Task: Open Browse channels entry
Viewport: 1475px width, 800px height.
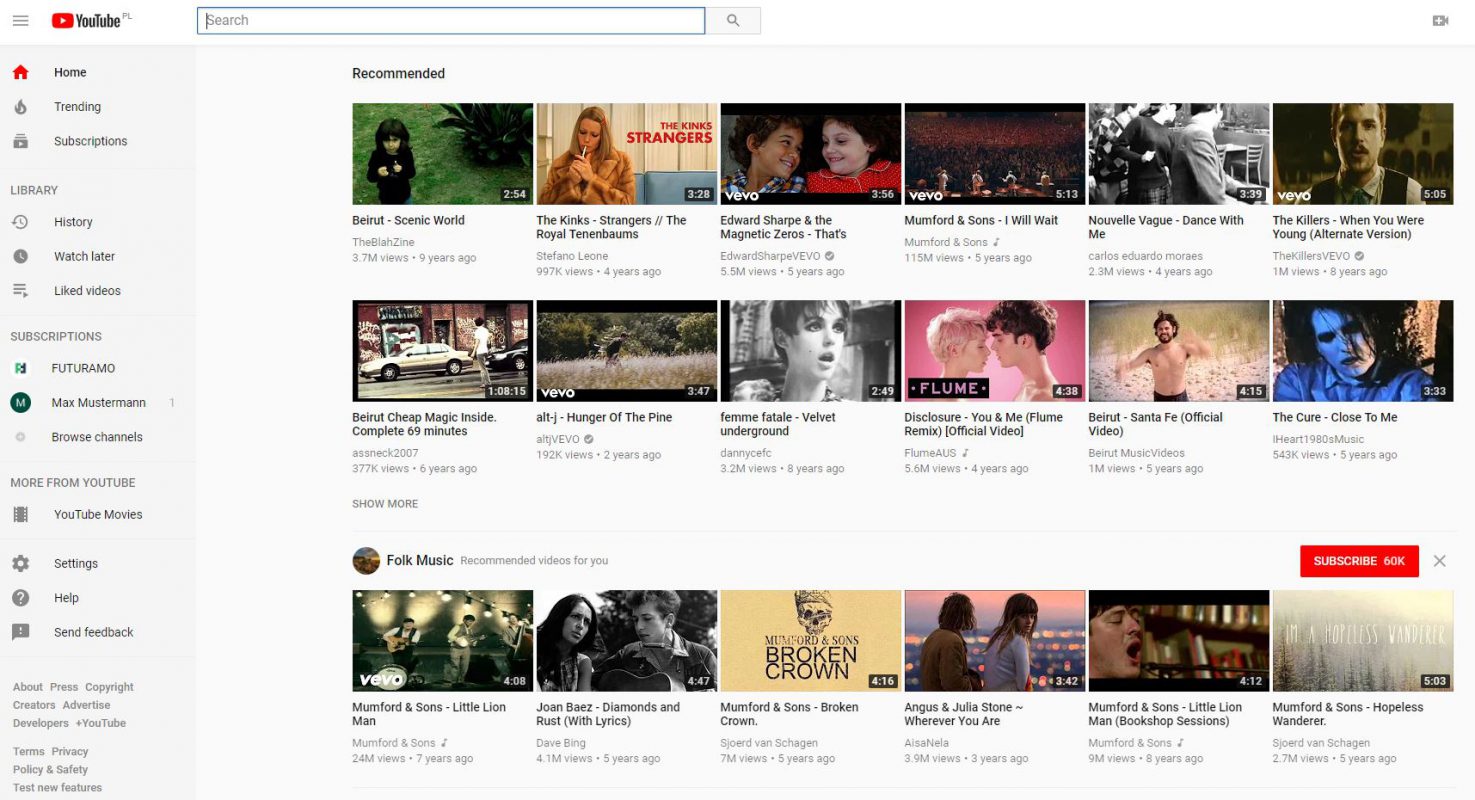Action: (x=98, y=437)
